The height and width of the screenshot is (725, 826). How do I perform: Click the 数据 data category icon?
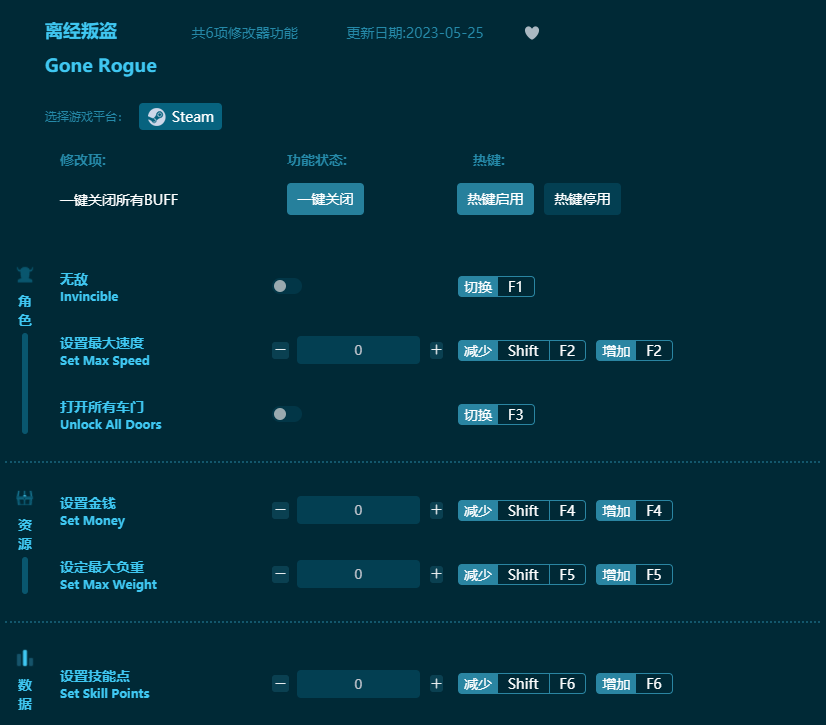tap(25, 657)
